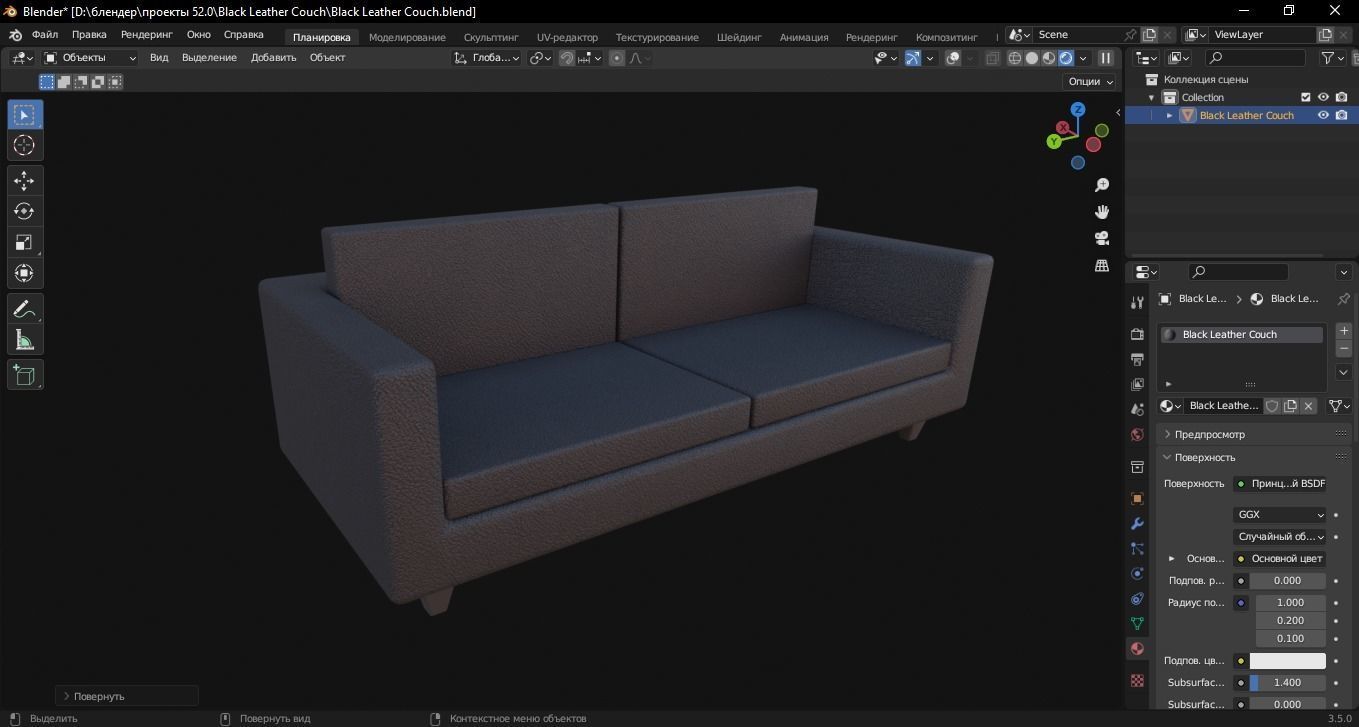Click 'Основной цвет' base color link button
The image size is (1359, 727).
pyautogui.click(x=1280, y=559)
